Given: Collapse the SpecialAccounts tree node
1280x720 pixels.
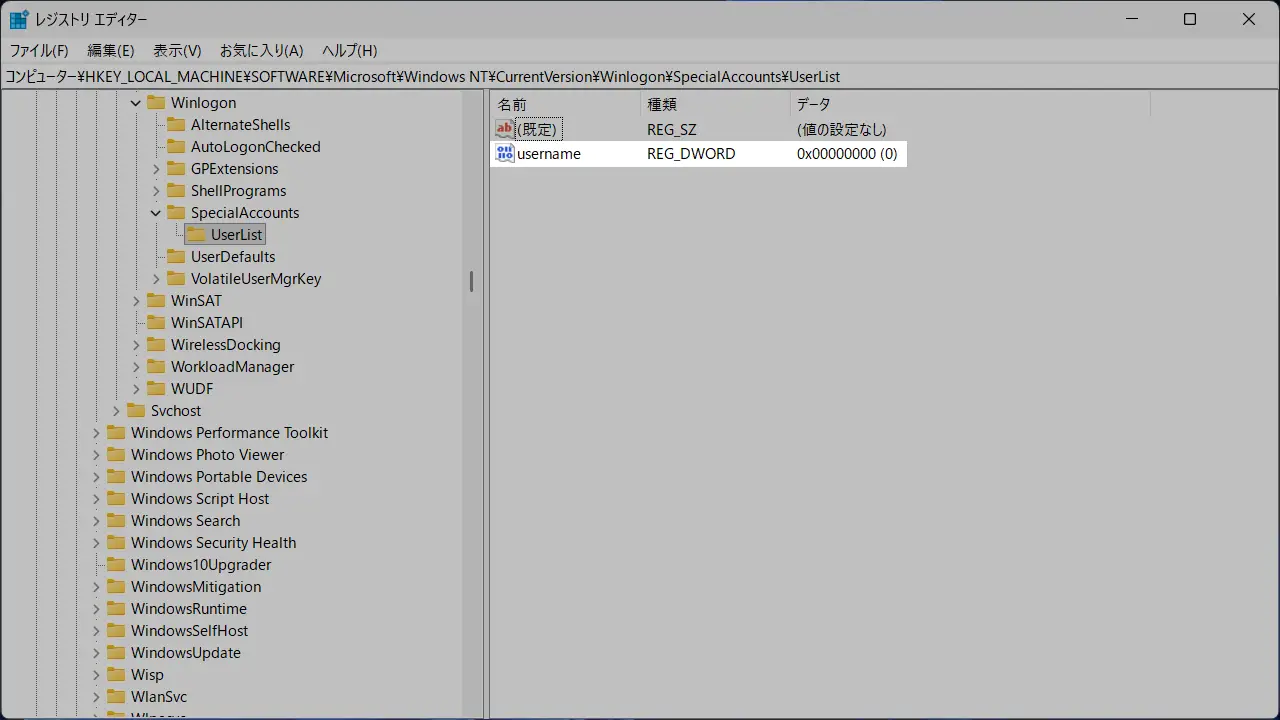Looking at the screenshot, I should pyautogui.click(x=156, y=213).
